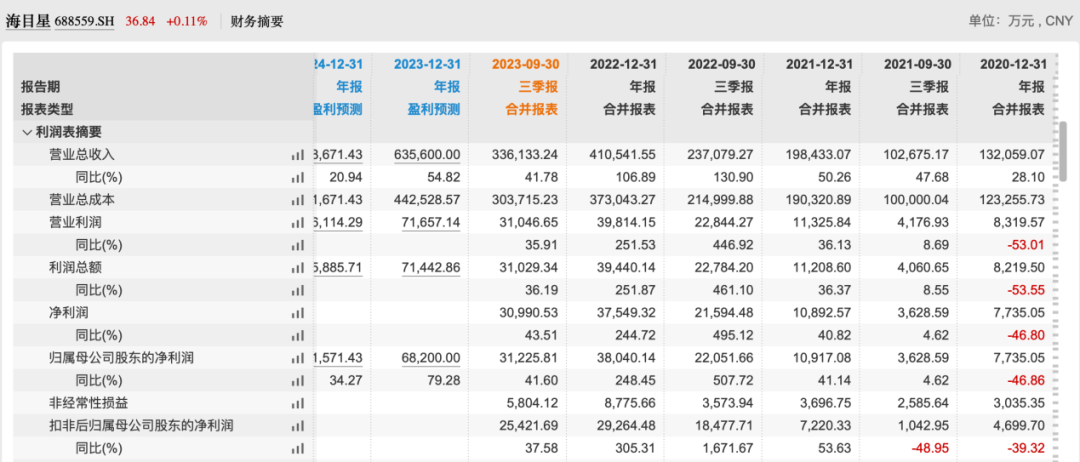Screen dimensions: 1080x462
Task: Open chart icon for 同比(%) under 利润总额
Action: click(298, 291)
